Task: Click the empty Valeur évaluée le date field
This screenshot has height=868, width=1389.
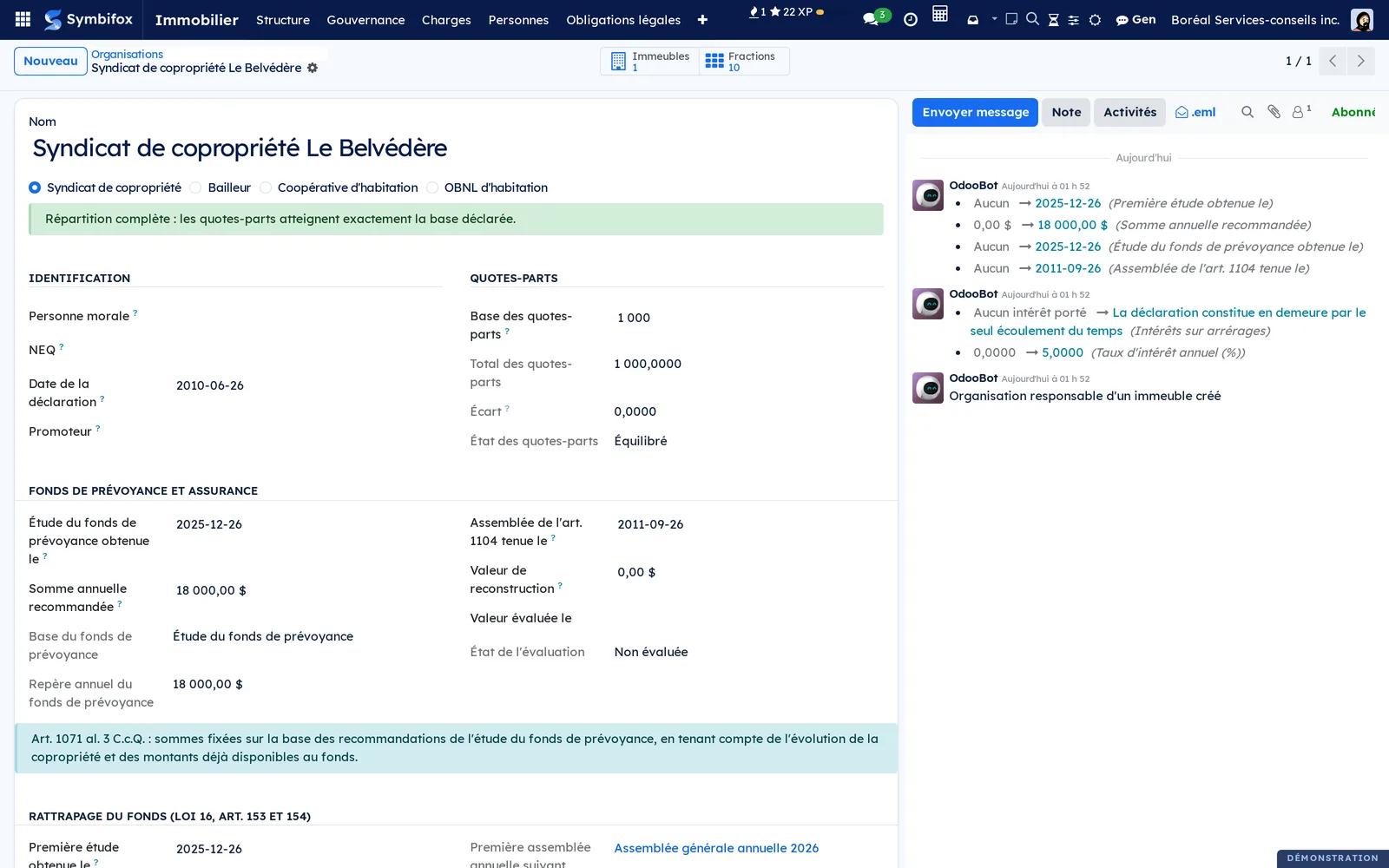Action: [748, 620]
